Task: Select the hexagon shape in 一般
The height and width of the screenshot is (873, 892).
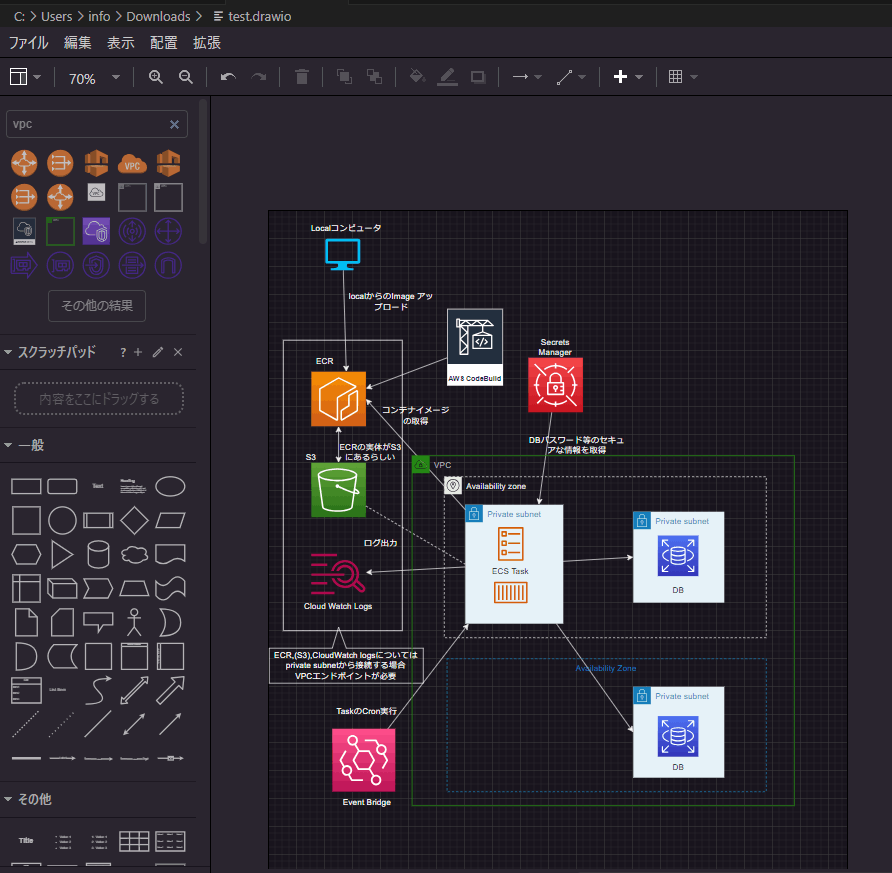Action: [26, 555]
